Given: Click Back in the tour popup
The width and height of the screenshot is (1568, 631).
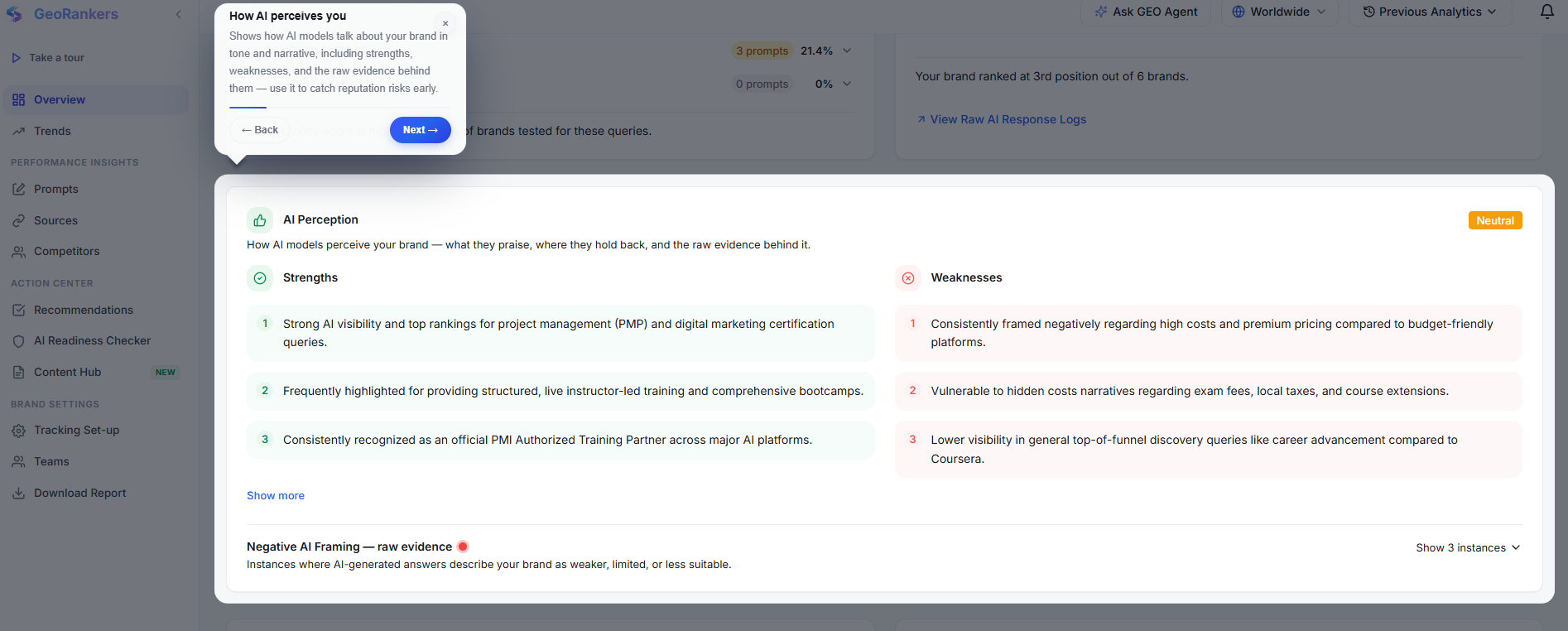Looking at the screenshot, I should click(x=260, y=130).
